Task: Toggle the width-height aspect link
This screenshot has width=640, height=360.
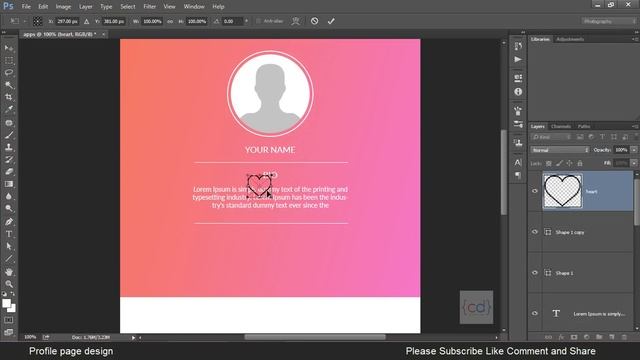Action: (170, 21)
